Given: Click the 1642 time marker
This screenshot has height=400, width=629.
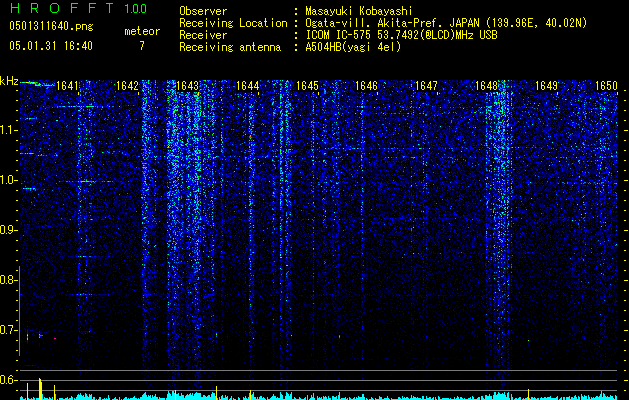Looking at the screenshot, I should click(x=127, y=85).
